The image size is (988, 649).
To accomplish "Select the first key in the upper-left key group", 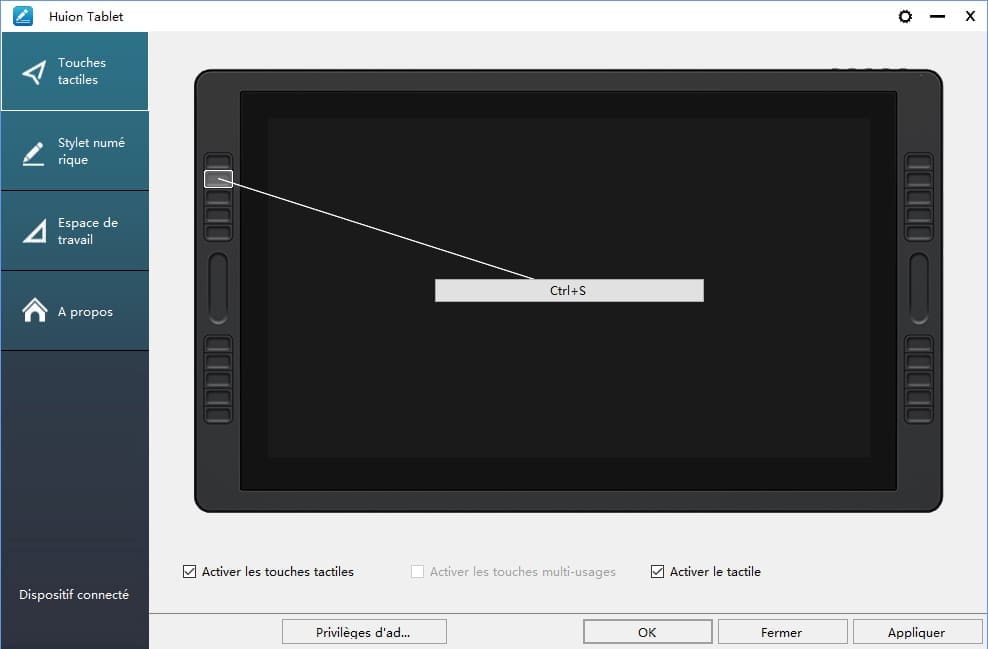I will point(219,161).
